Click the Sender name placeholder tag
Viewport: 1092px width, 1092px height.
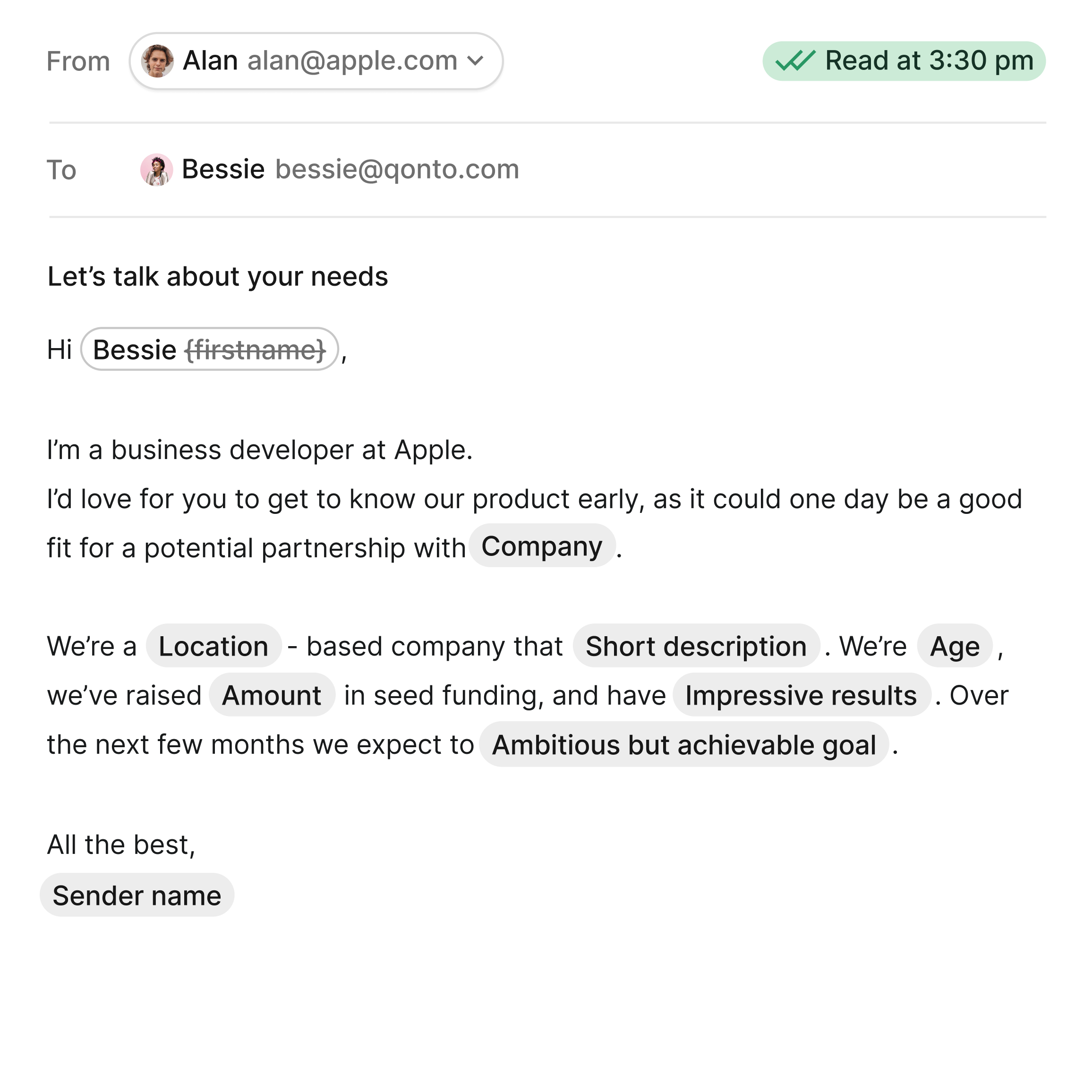(137, 896)
